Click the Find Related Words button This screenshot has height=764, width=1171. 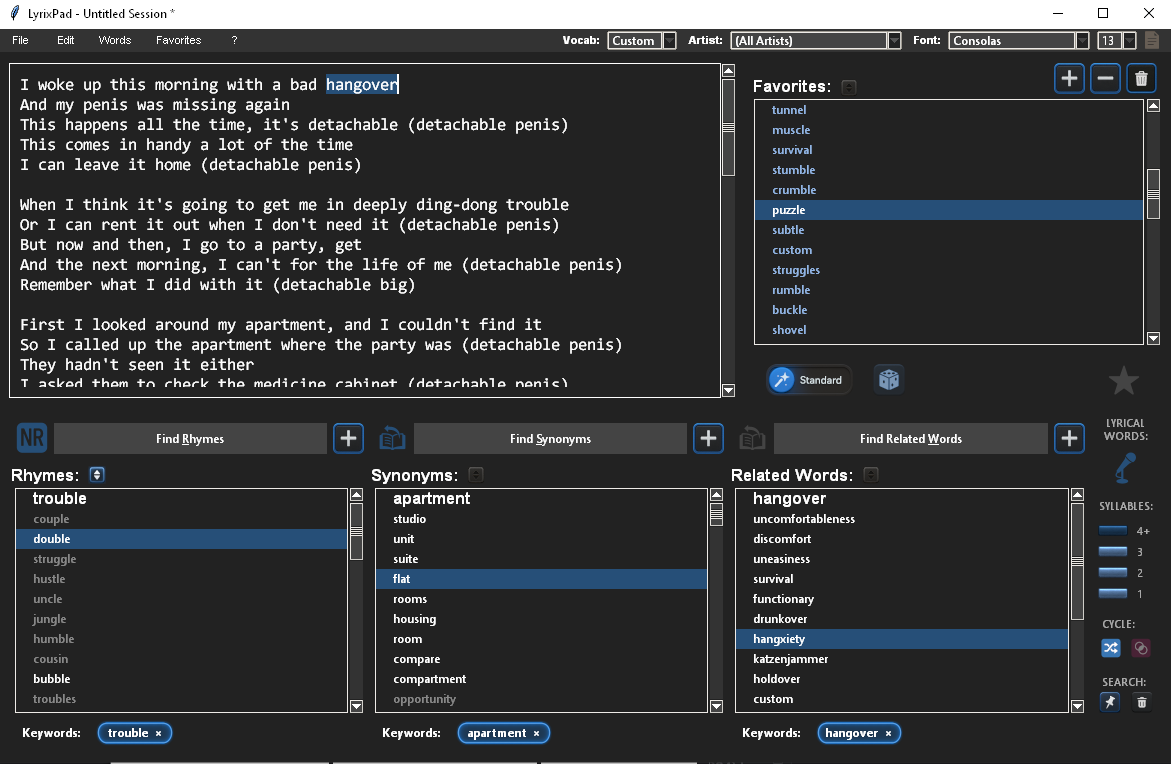[x=910, y=438]
